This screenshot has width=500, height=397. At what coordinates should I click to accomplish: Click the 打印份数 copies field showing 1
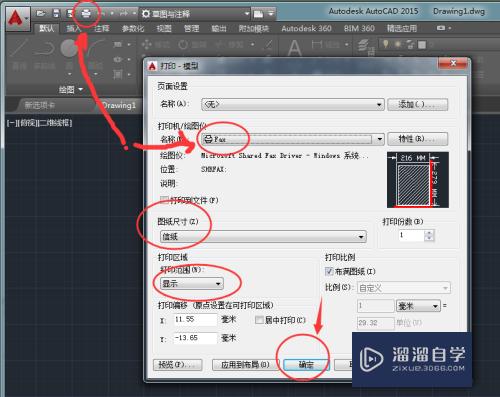(x=412, y=235)
